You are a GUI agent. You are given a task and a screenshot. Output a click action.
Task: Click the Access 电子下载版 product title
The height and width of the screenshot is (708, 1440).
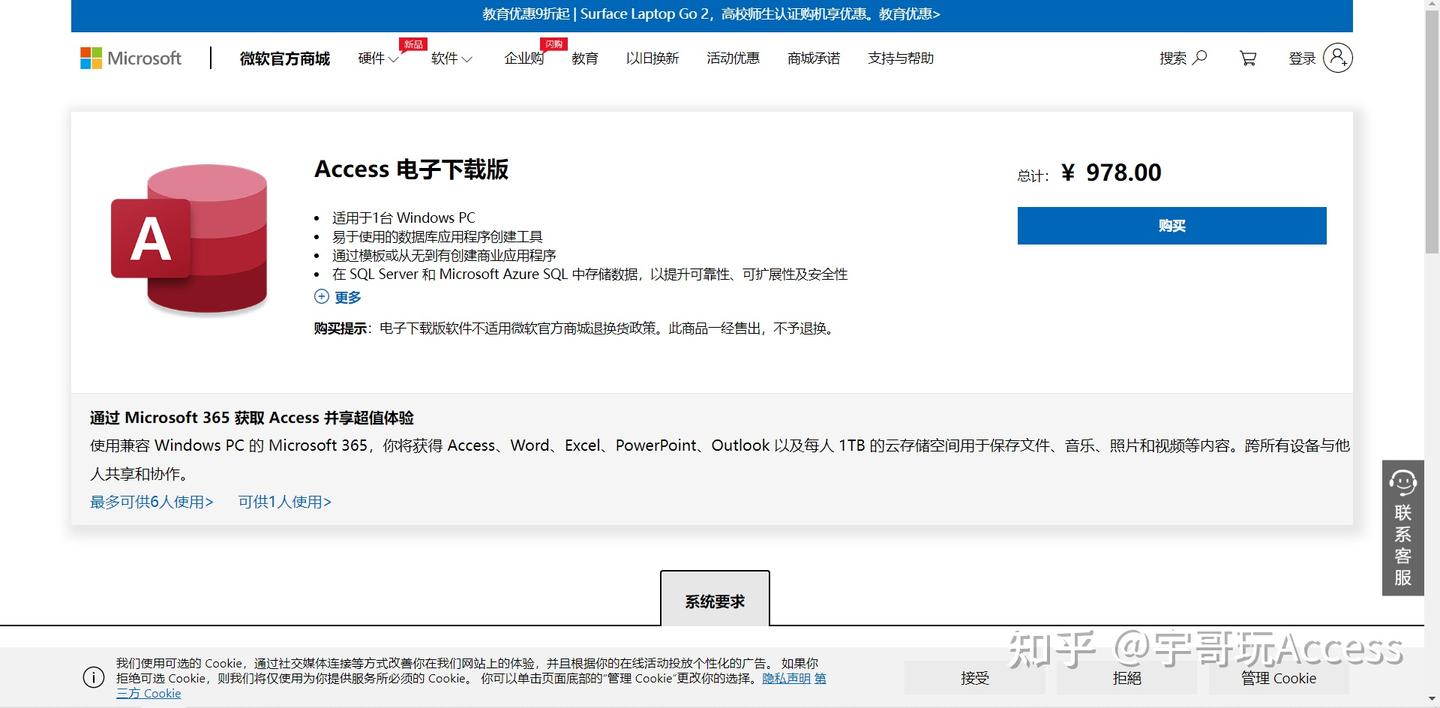tap(411, 169)
